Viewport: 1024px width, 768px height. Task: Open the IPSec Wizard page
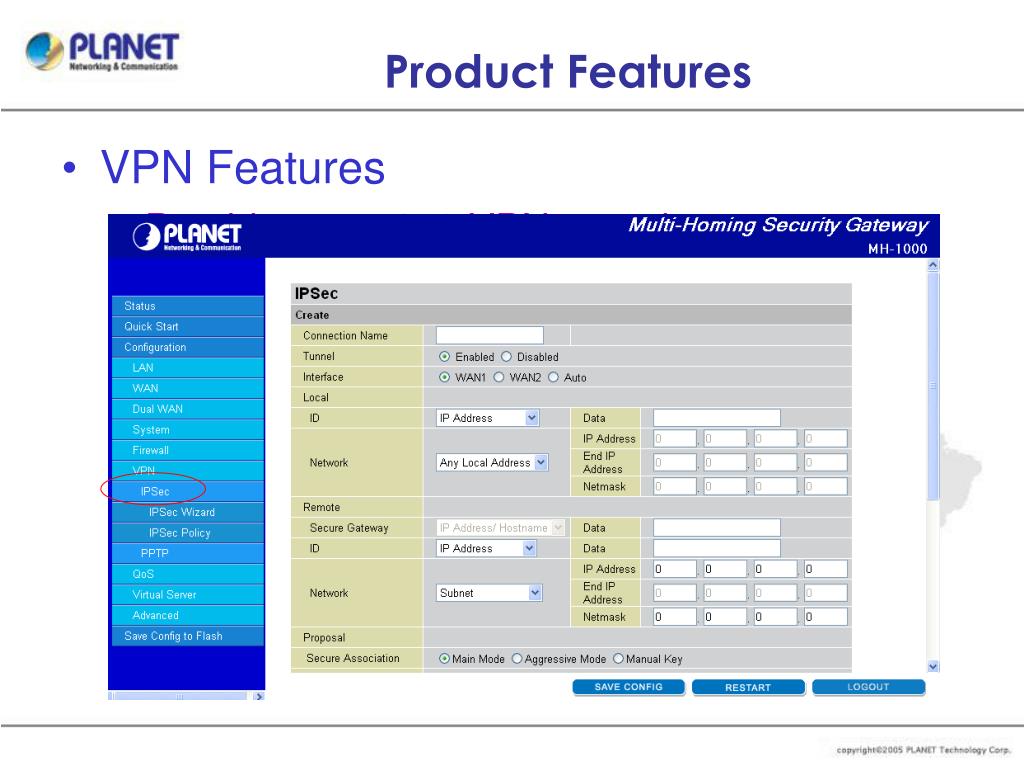[188, 512]
